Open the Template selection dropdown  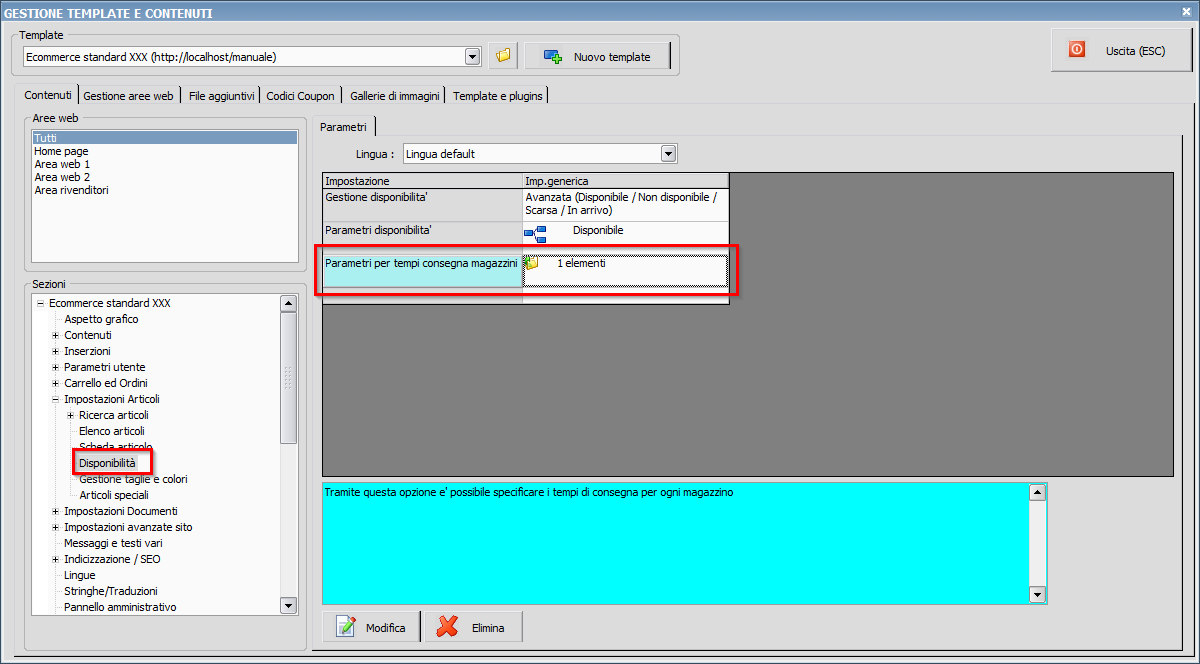(x=473, y=57)
